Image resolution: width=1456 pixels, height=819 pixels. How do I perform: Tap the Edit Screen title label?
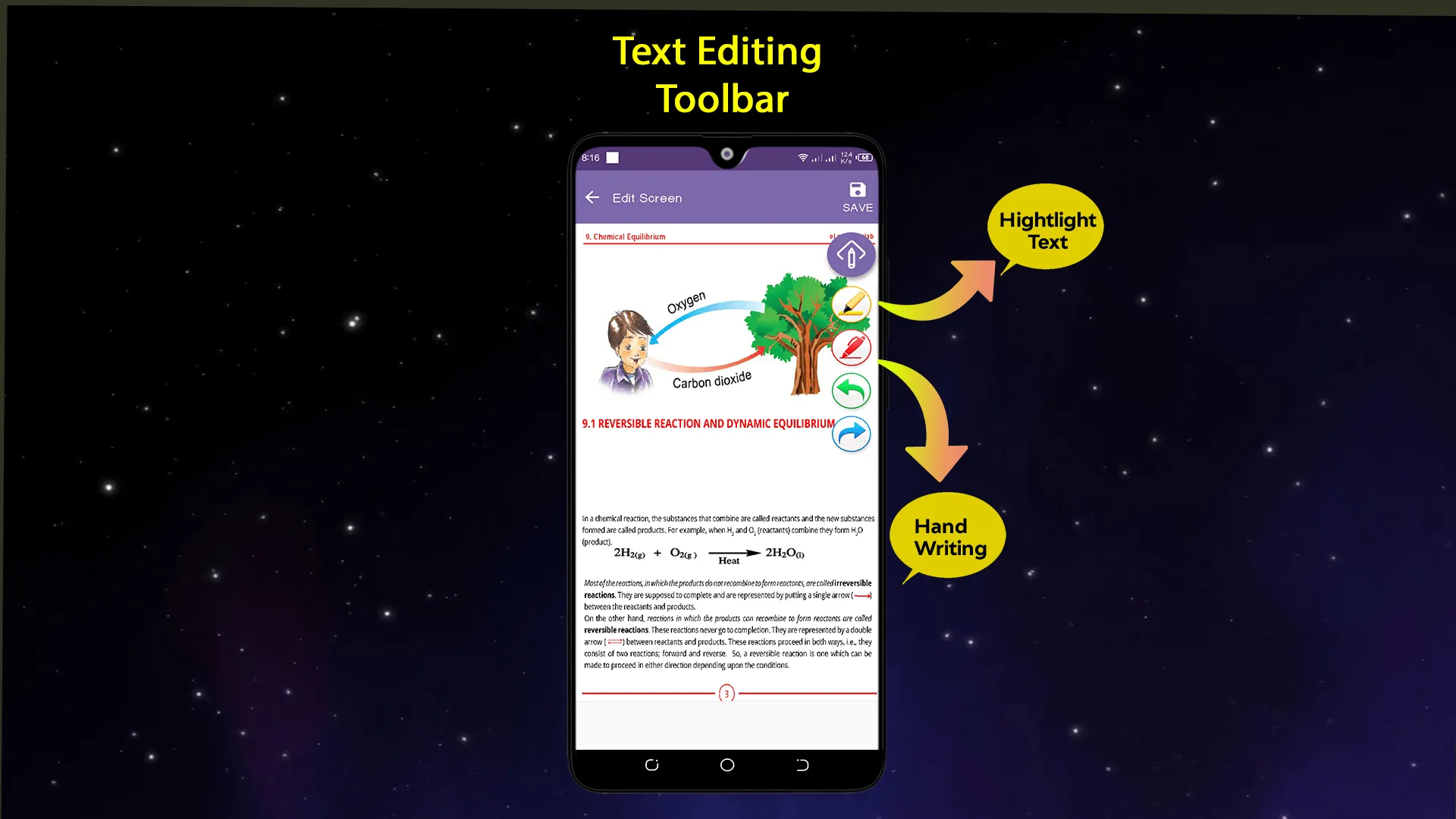[647, 197]
